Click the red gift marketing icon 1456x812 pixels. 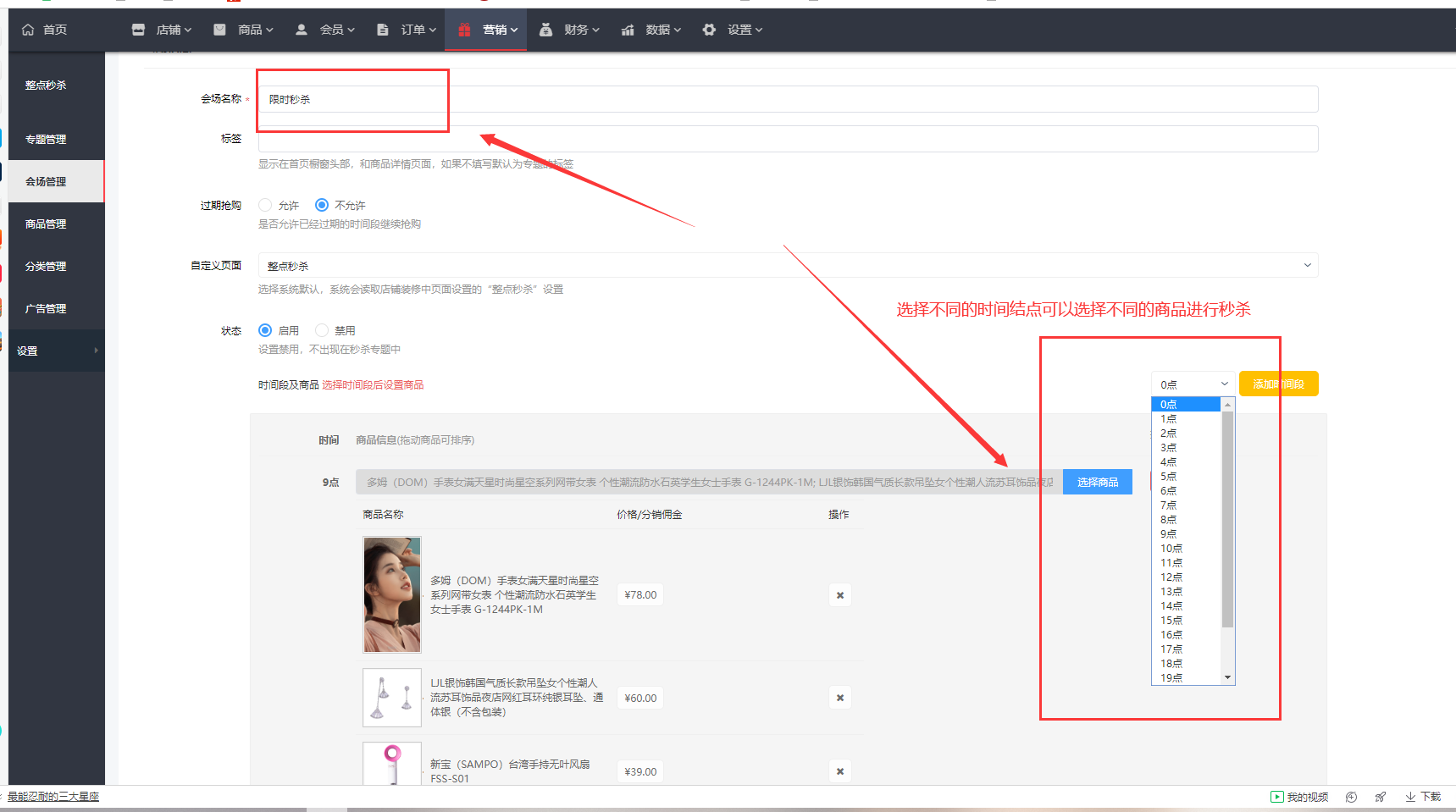[464, 30]
